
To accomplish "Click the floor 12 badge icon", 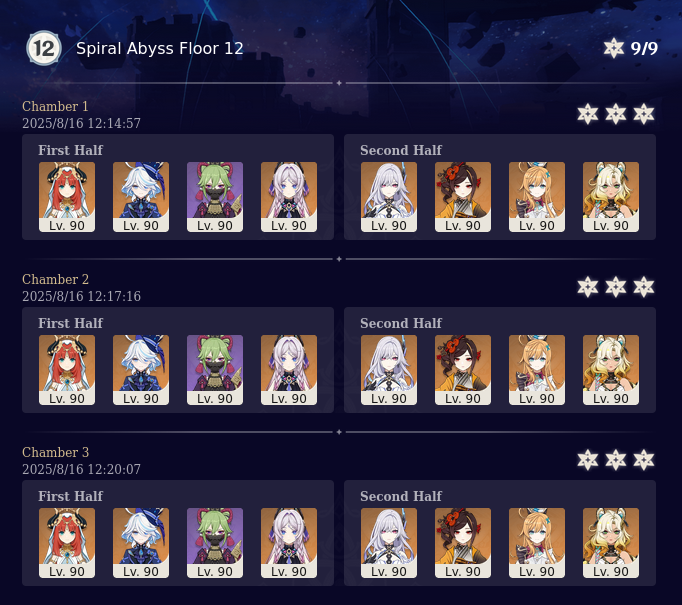I will pyautogui.click(x=44, y=48).
